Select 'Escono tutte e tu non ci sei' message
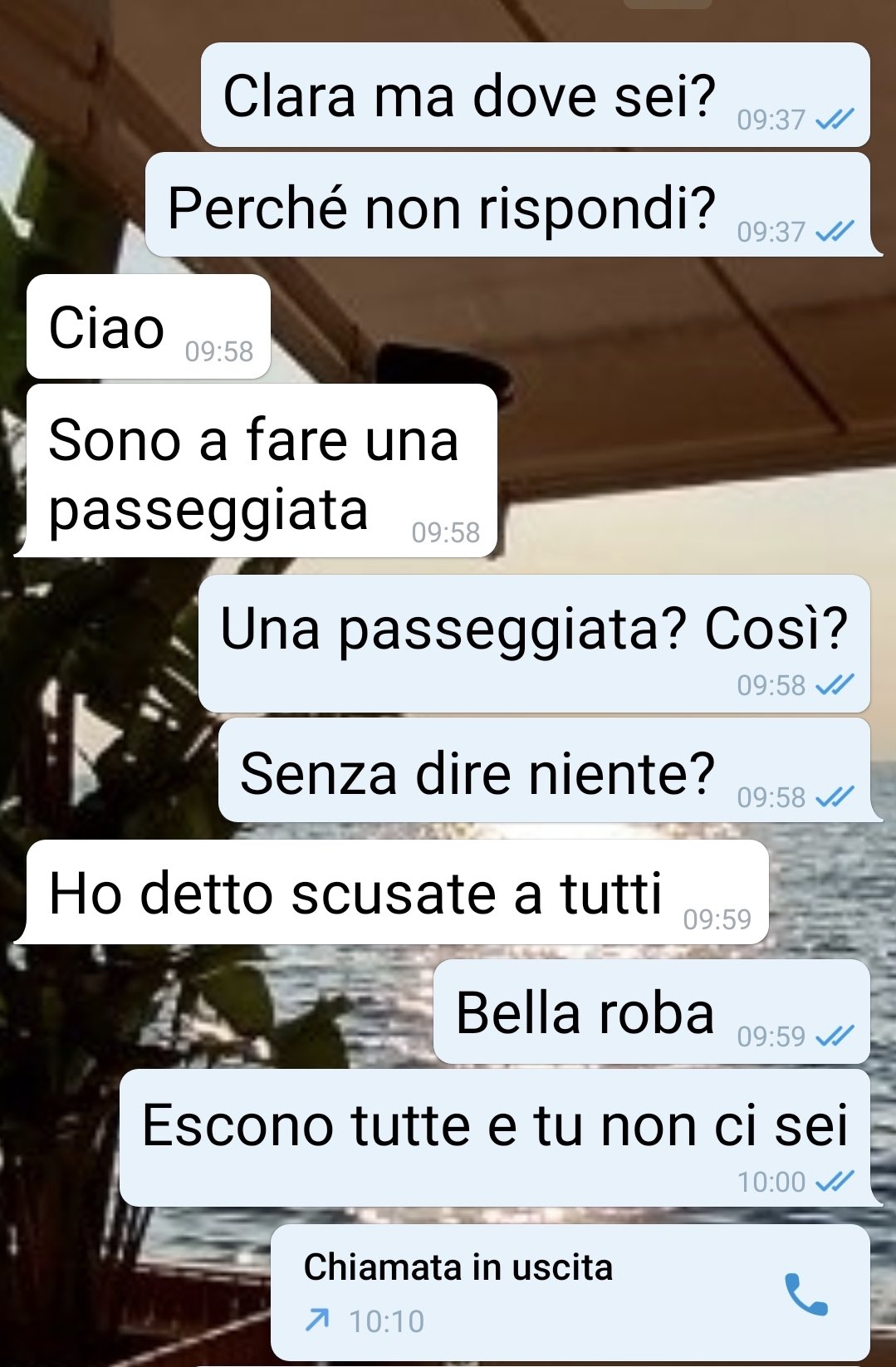This screenshot has height=1367, width=896. point(501,1138)
